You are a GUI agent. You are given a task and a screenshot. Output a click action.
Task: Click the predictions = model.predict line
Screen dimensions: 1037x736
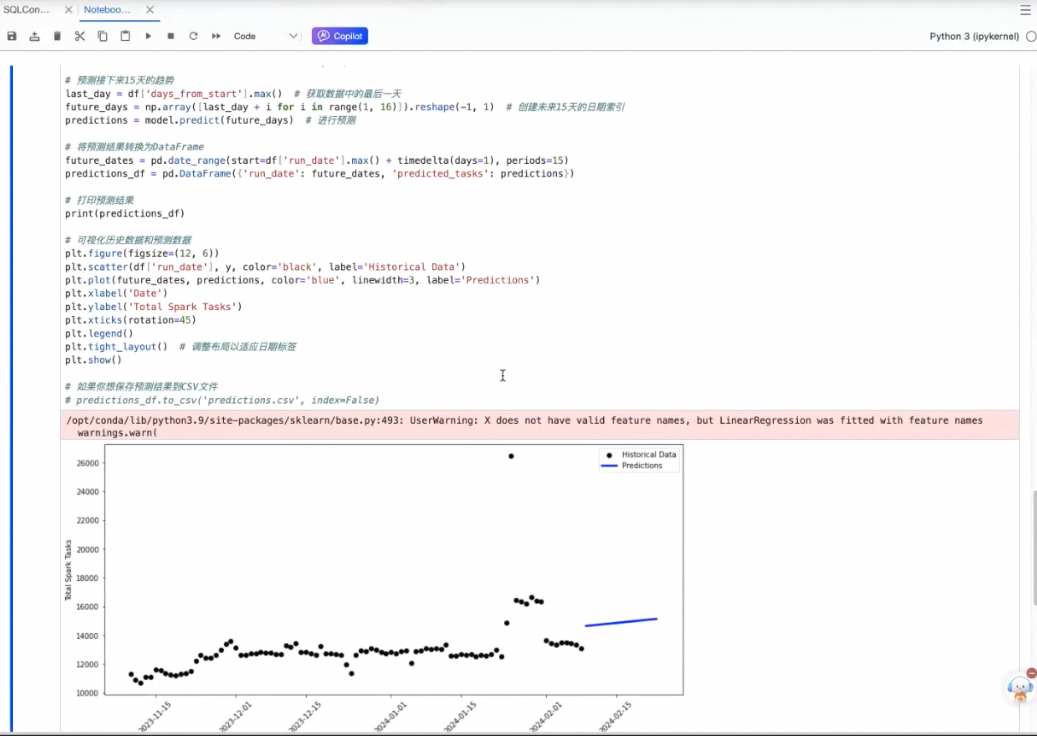[210, 120]
